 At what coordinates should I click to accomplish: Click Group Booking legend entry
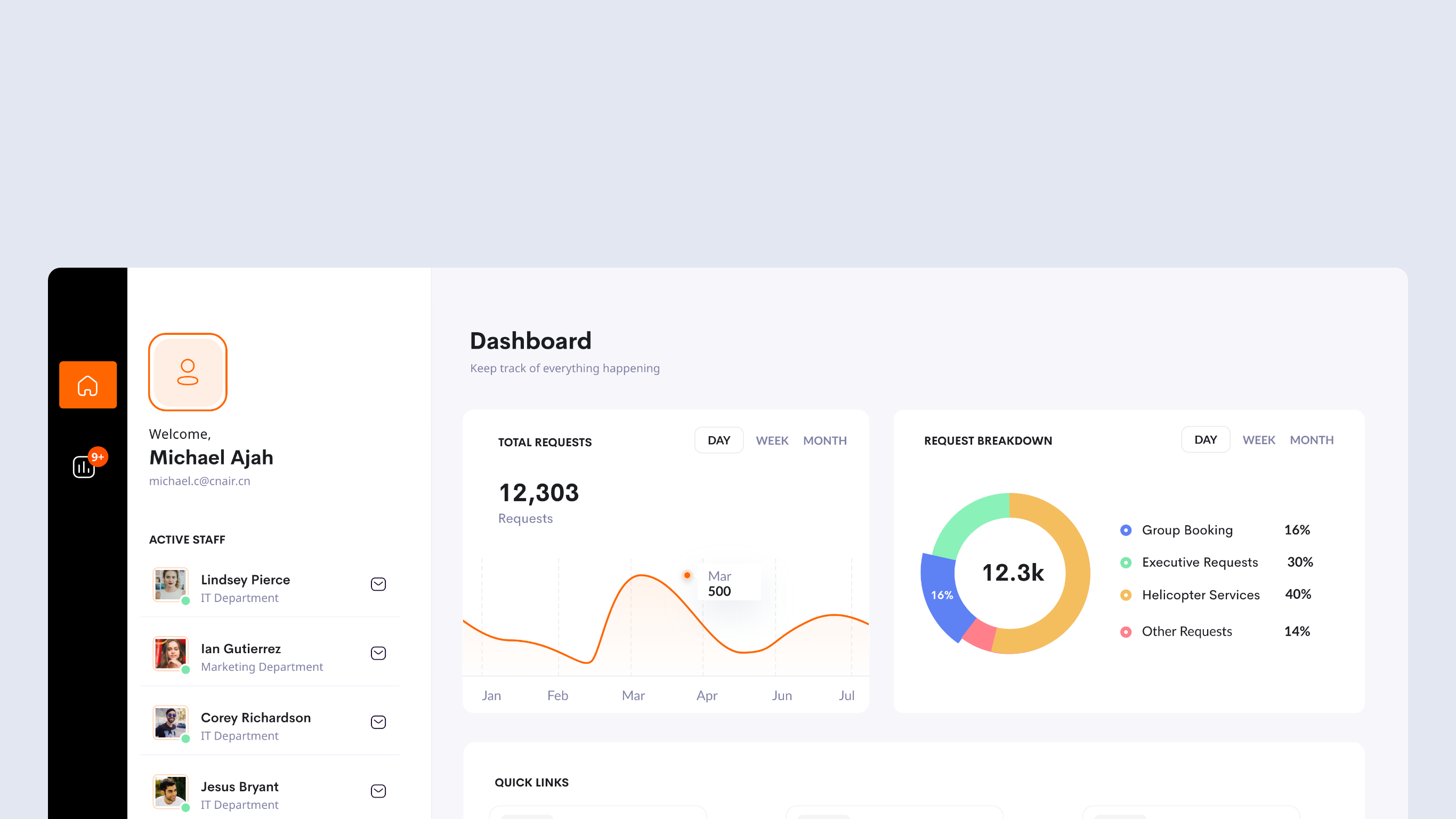tap(1187, 530)
